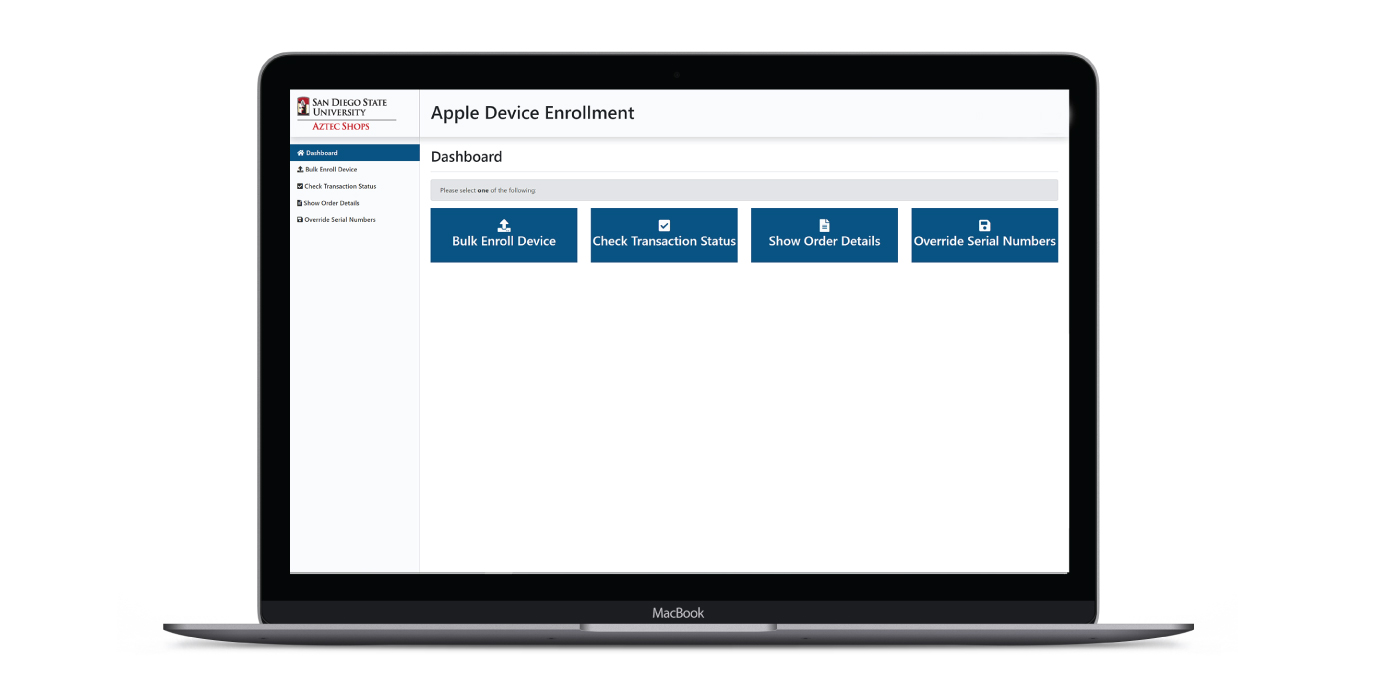
Task: Click the upload icon next to sidebar Bulk Enroll Device
Action: tap(300, 170)
